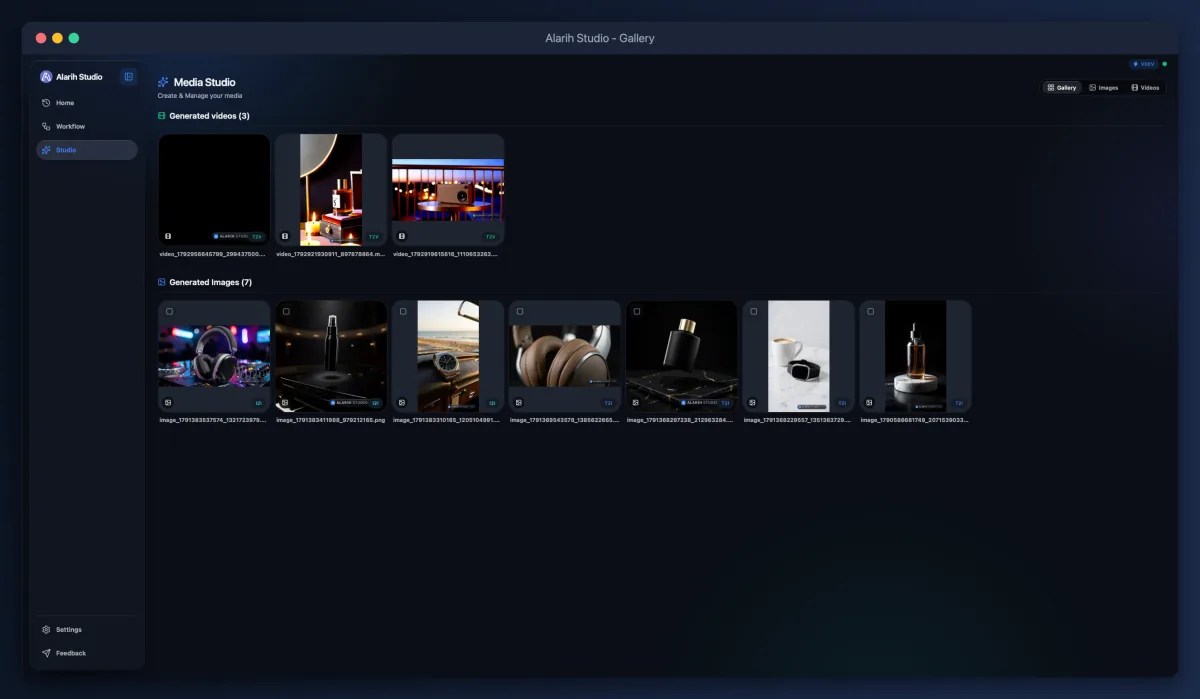This screenshot has height=699, width=1200.
Task: Switch to the Videos view tab
Action: pos(1145,88)
